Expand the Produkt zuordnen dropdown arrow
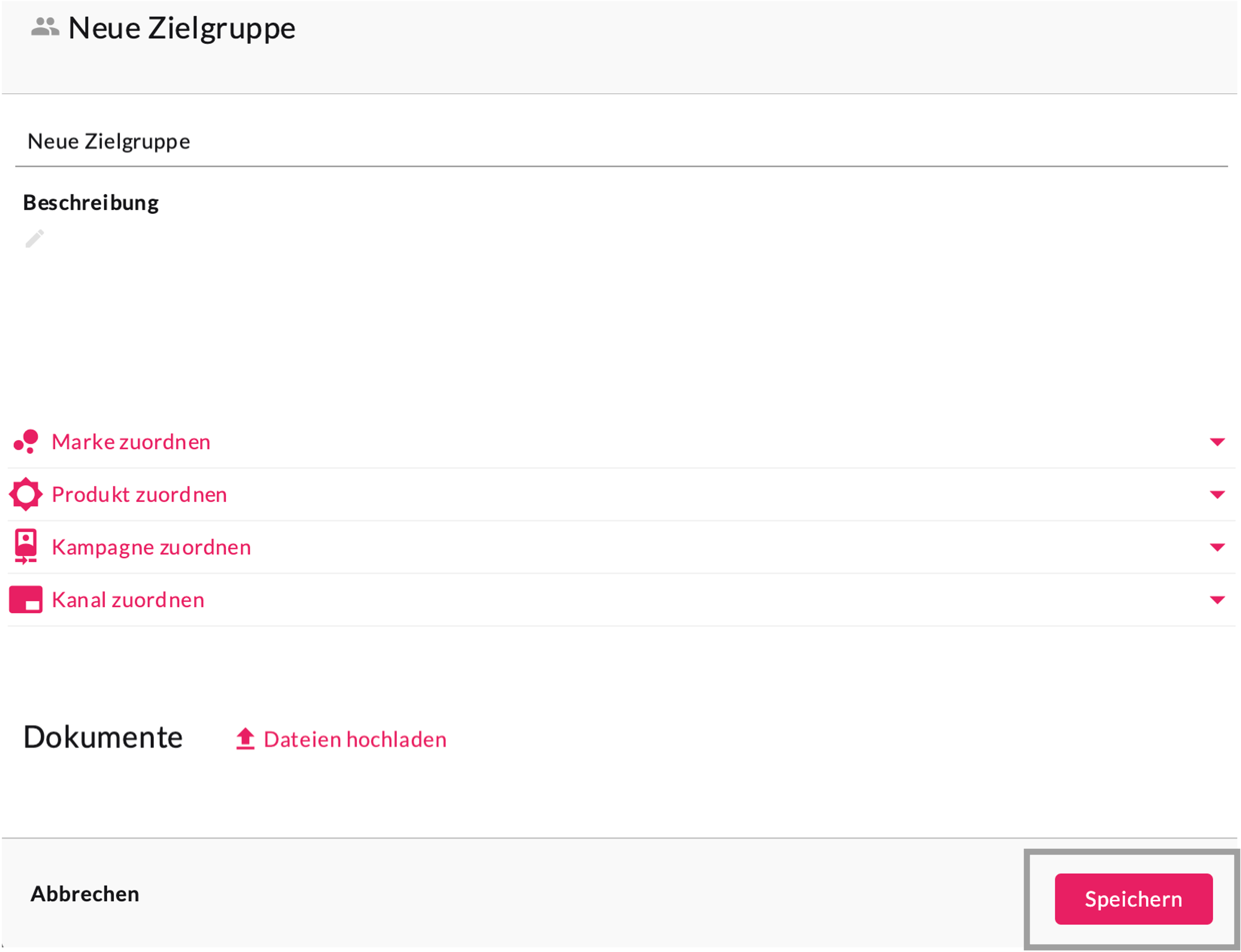 (x=1217, y=495)
